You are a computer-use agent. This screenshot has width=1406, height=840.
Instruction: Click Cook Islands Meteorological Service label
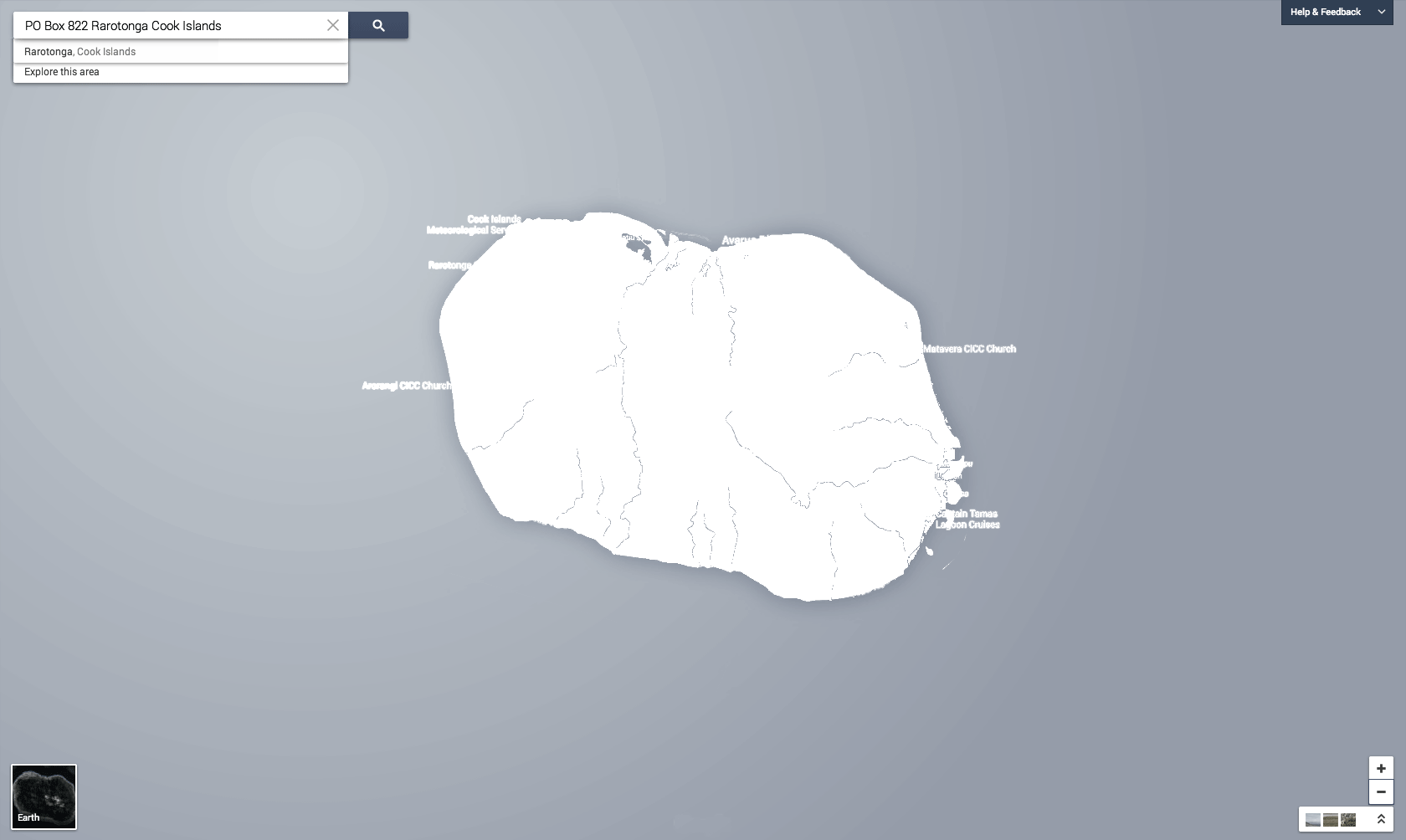475,224
